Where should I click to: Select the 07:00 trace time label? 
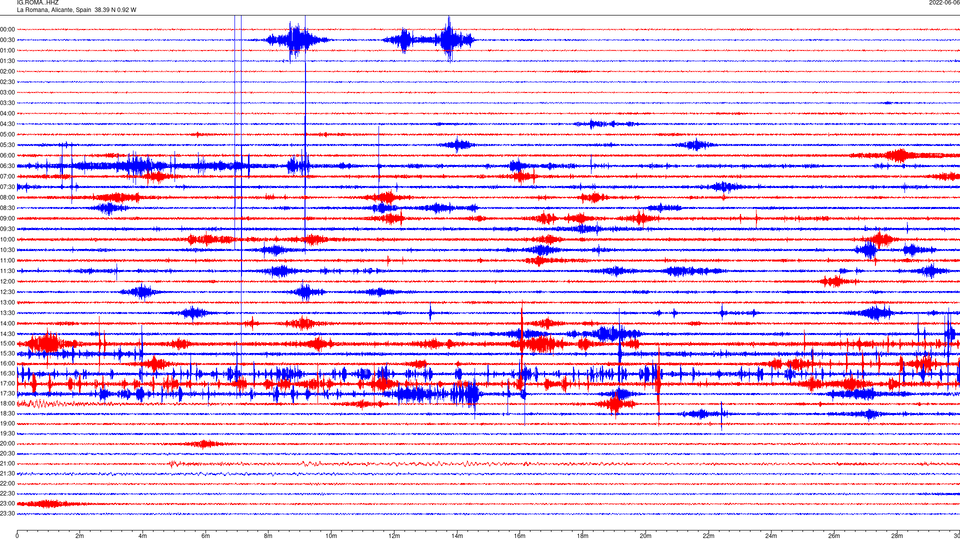tap(7, 176)
